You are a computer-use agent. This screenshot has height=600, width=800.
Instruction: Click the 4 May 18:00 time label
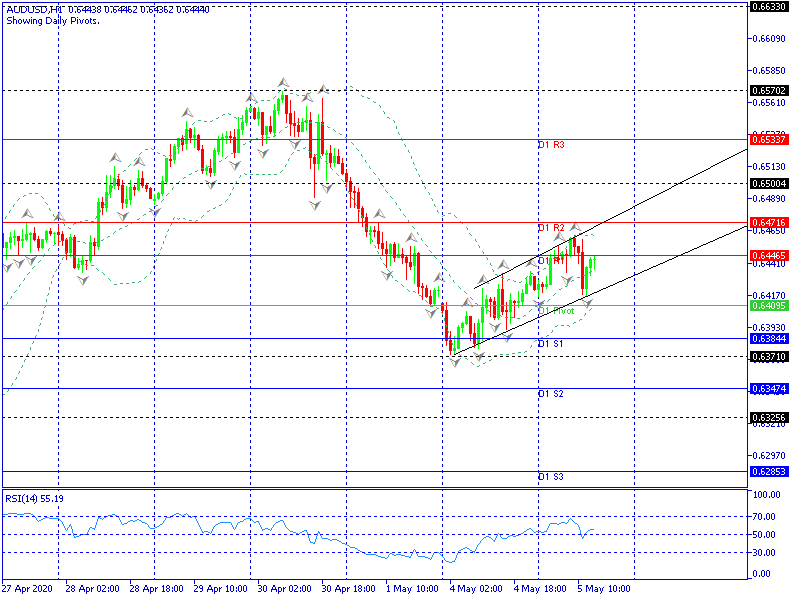pyautogui.click(x=540, y=589)
